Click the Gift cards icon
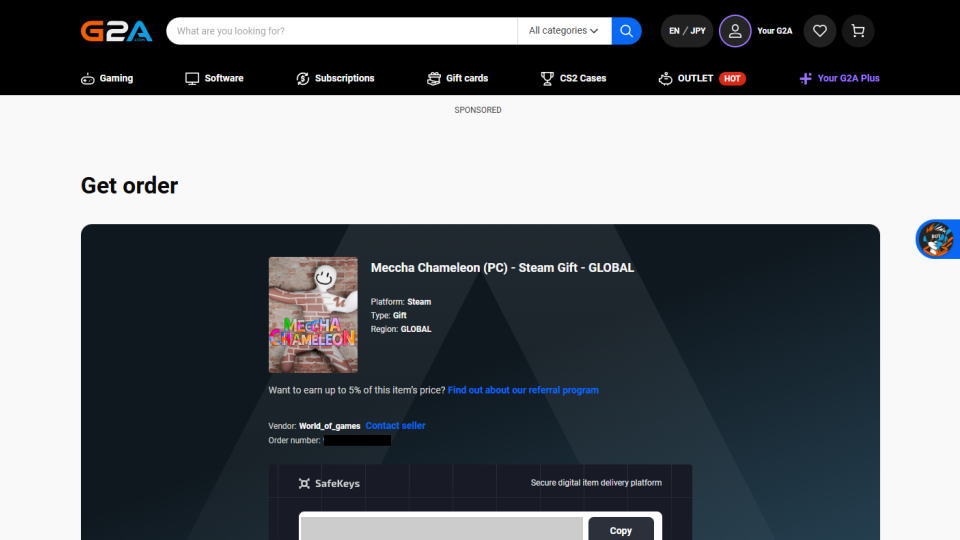The image size is (960, 540). point(433,78)
